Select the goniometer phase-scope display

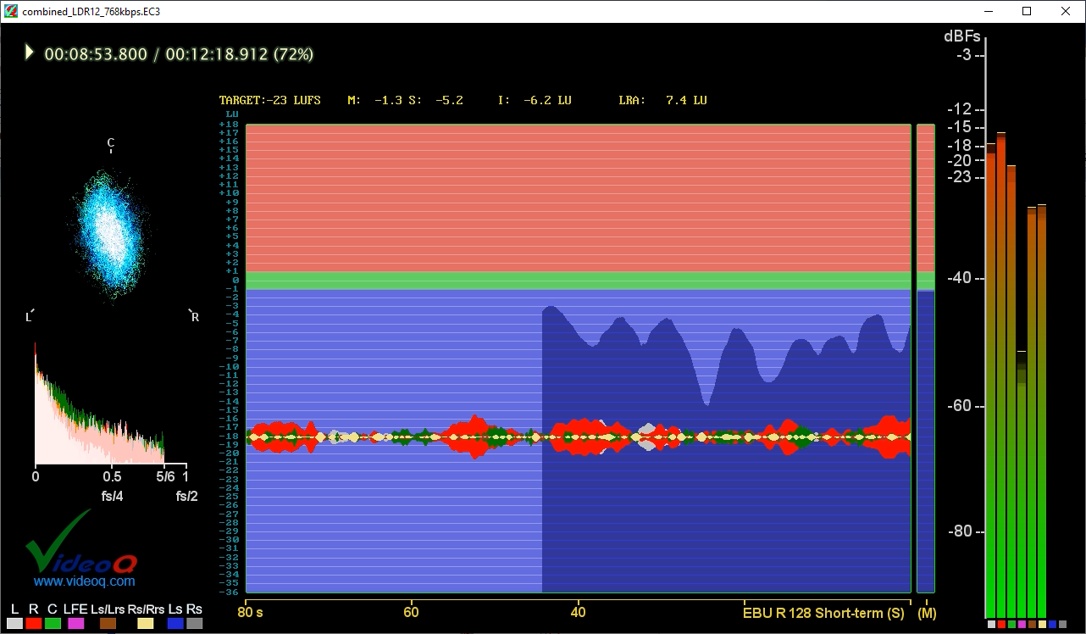tap(110, 230)
